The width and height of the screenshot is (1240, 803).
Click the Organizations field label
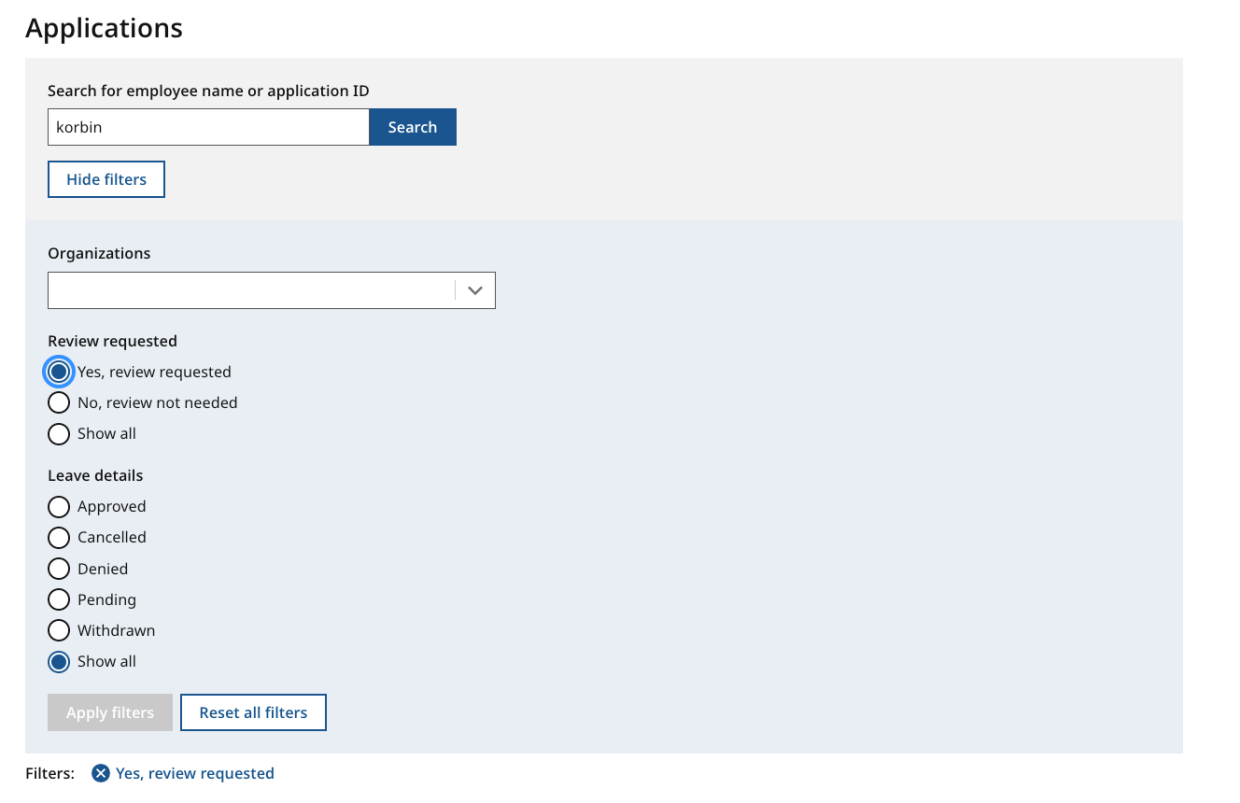point(99,253)
